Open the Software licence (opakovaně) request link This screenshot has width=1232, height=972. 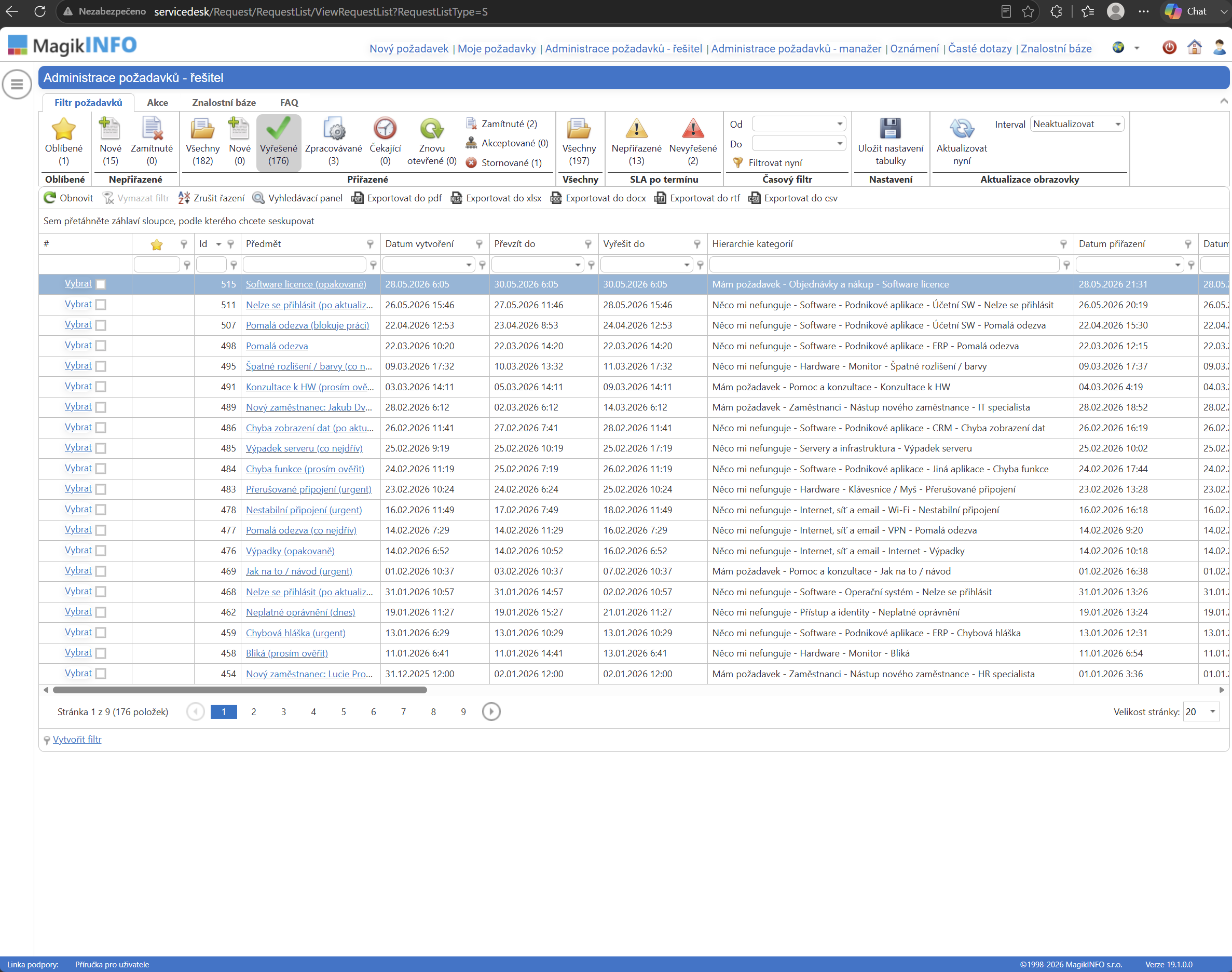306,284
